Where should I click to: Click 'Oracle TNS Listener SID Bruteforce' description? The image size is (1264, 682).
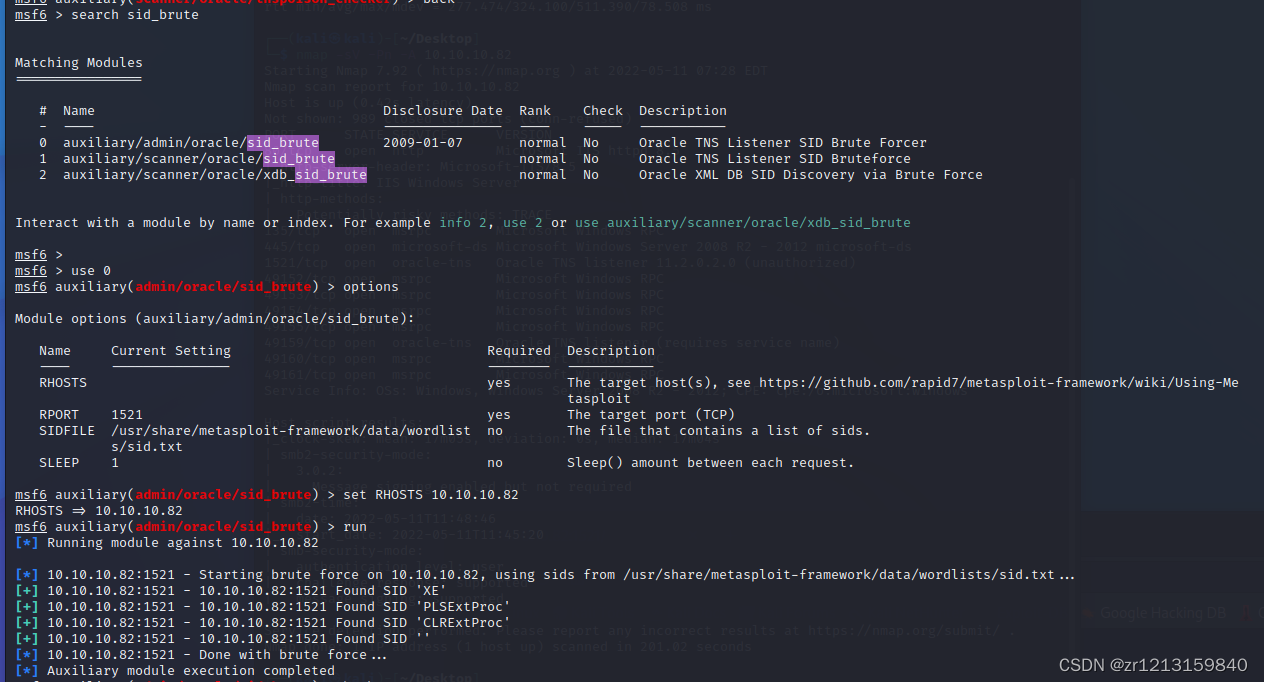point(775,159)
